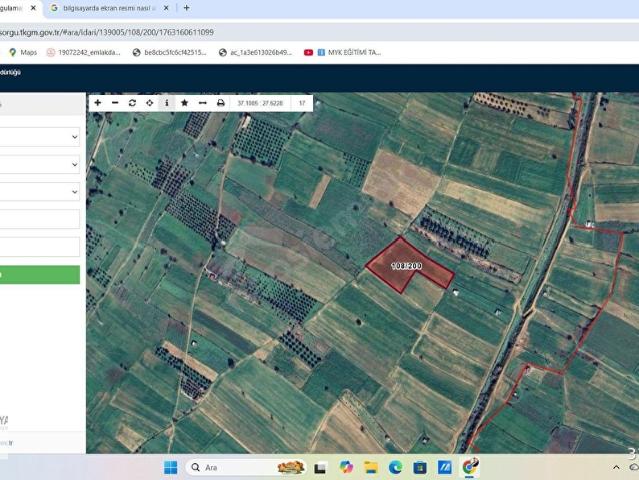Zoom in with the map plus icon
This screenshot has width=639, height=480.
point(98,103)
